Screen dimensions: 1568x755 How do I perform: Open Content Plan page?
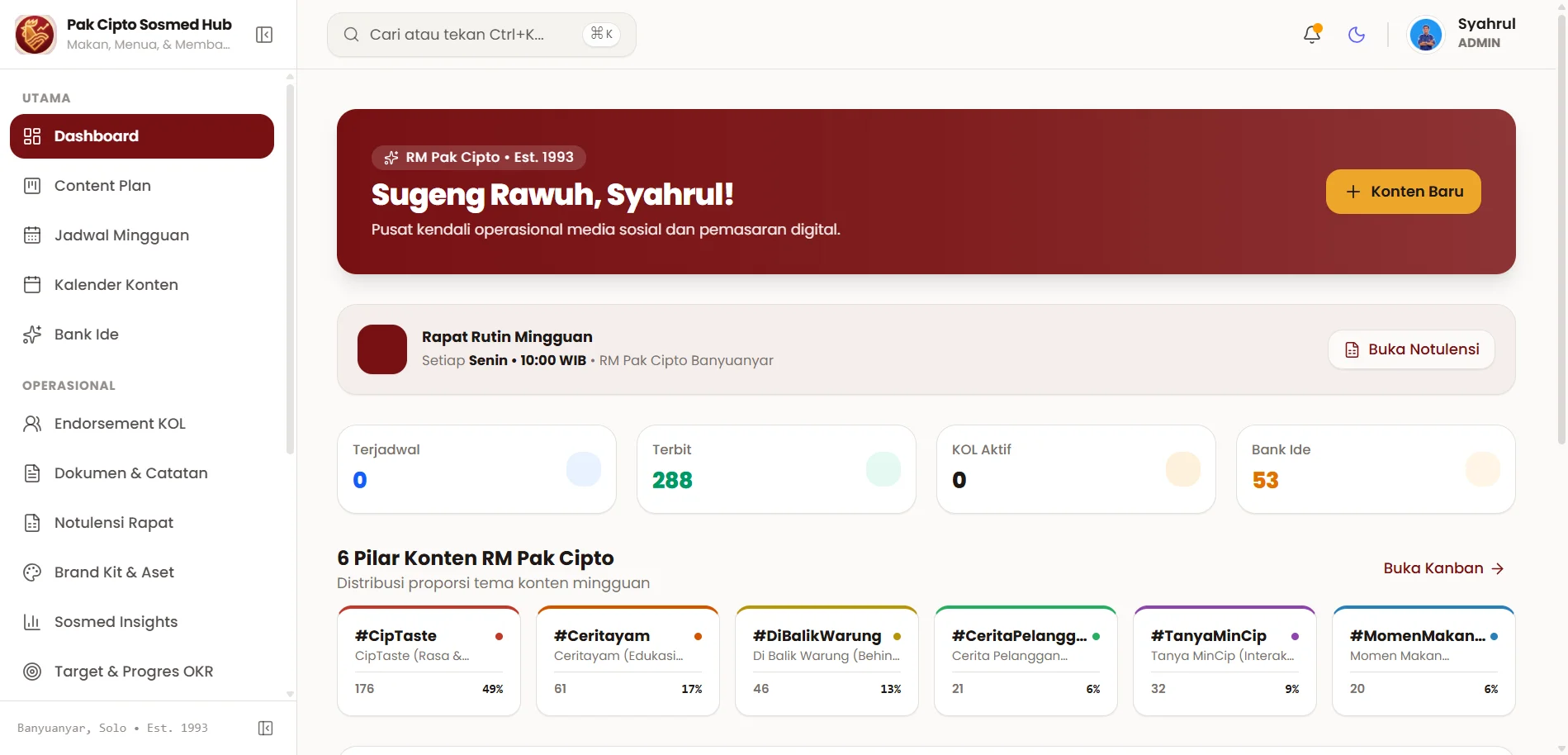[x=142, y=186]
